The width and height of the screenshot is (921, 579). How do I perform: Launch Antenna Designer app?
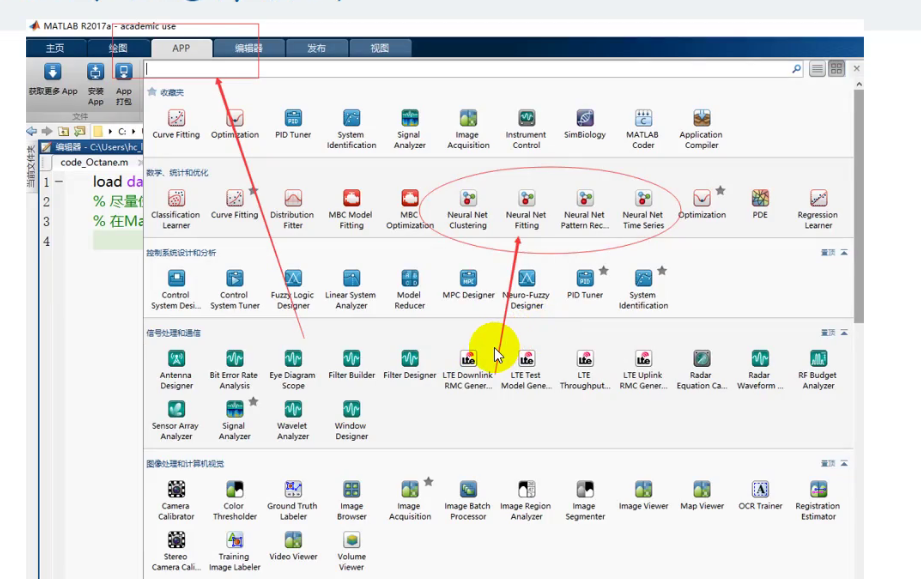pos(176,370)
